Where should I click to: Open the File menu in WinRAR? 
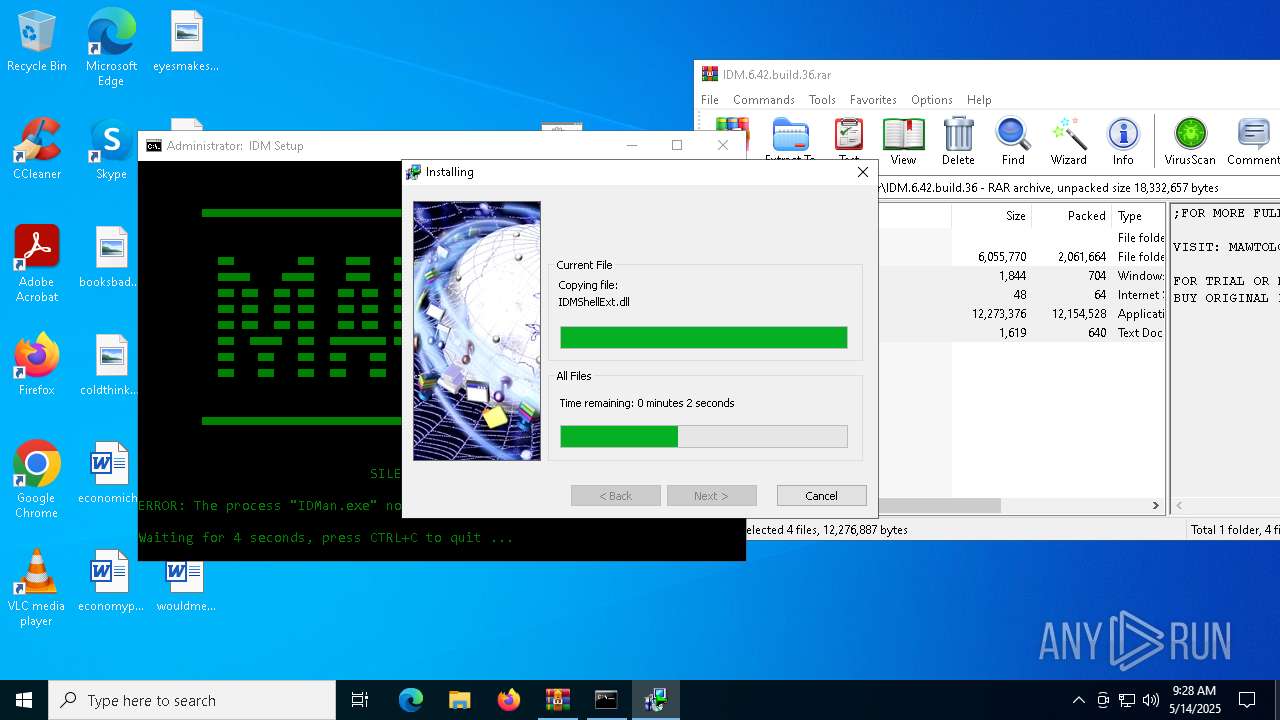[x=710, y=100]
